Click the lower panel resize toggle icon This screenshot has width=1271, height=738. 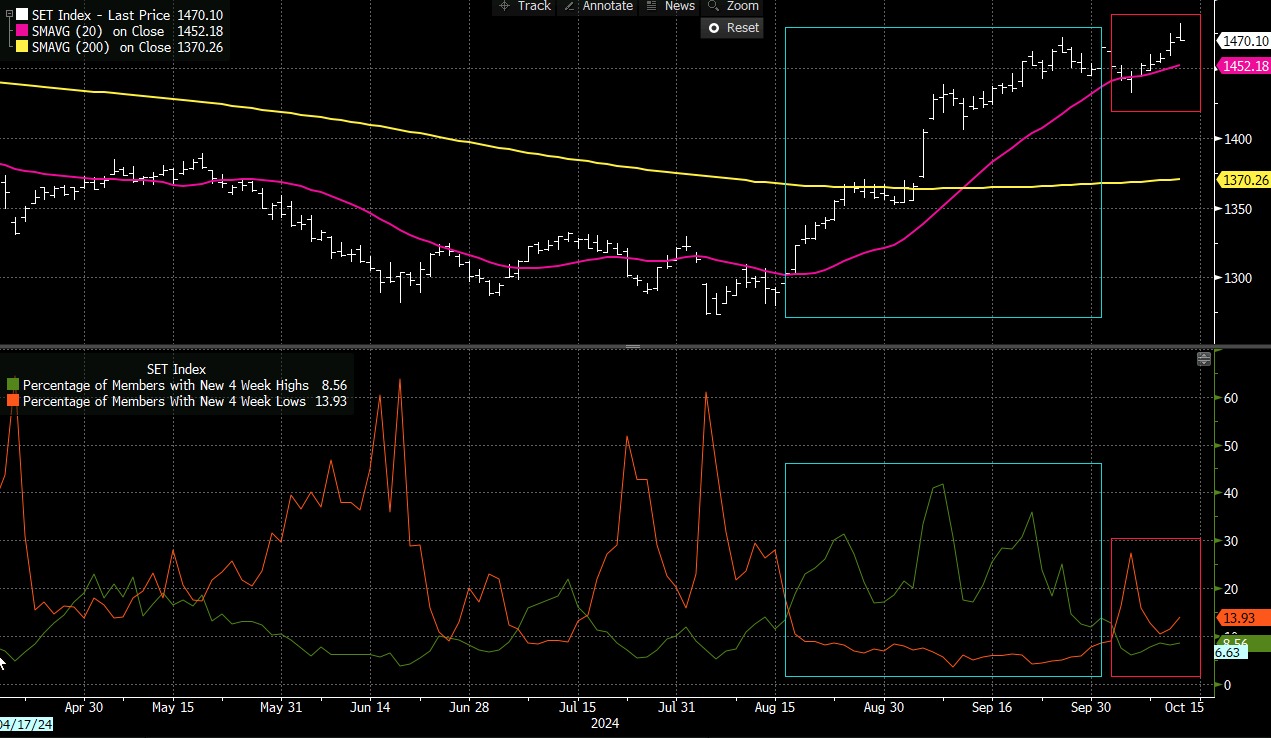point(1203,359)
